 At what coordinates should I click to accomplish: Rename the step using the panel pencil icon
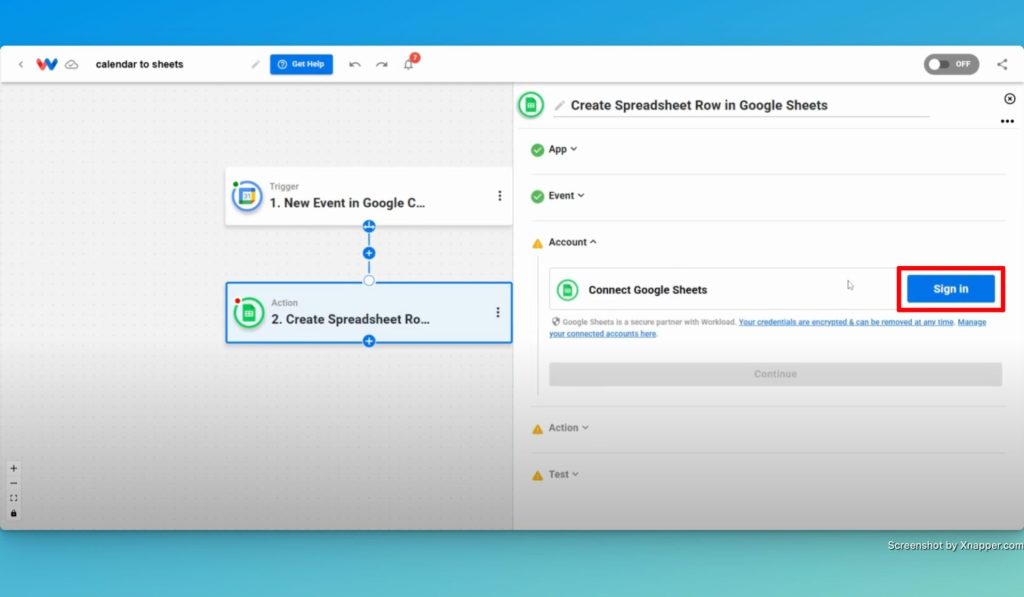(560, 105)
